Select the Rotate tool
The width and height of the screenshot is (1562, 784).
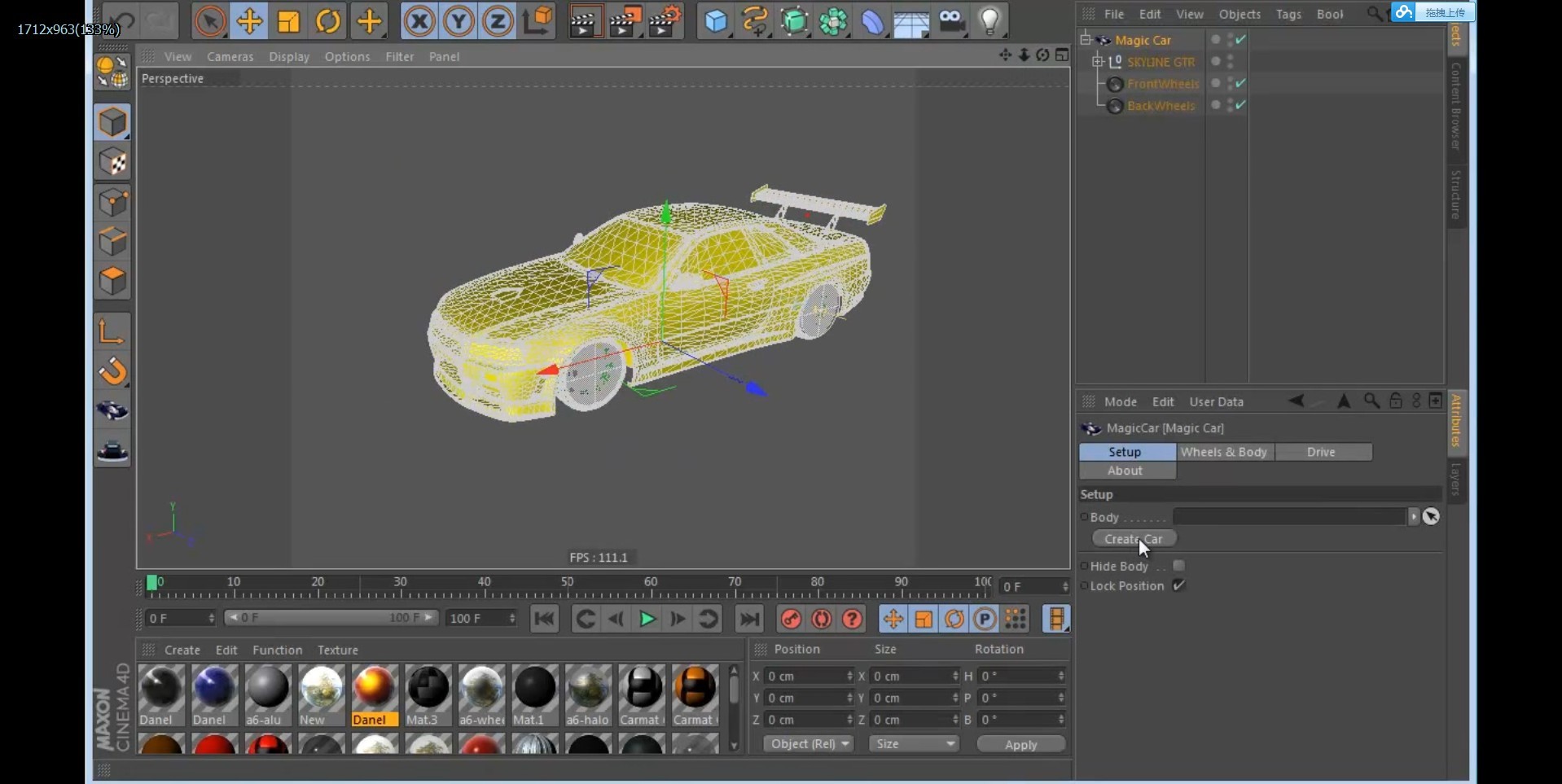(327, 20)
